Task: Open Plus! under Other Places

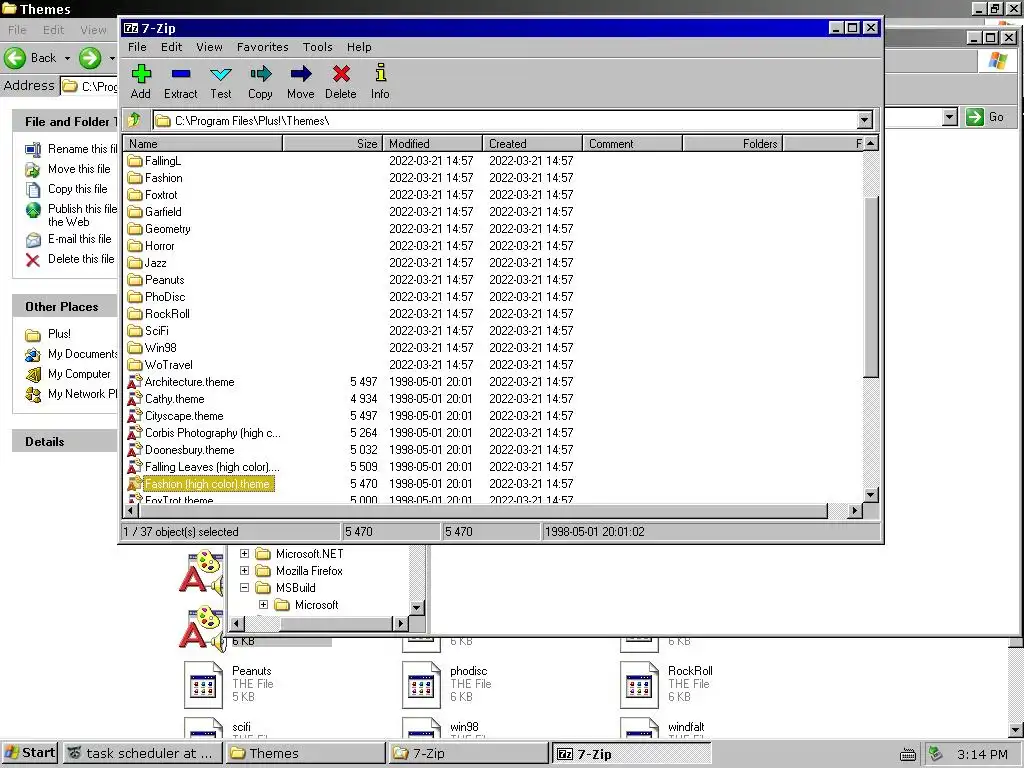Action: (x=48, y=334)
